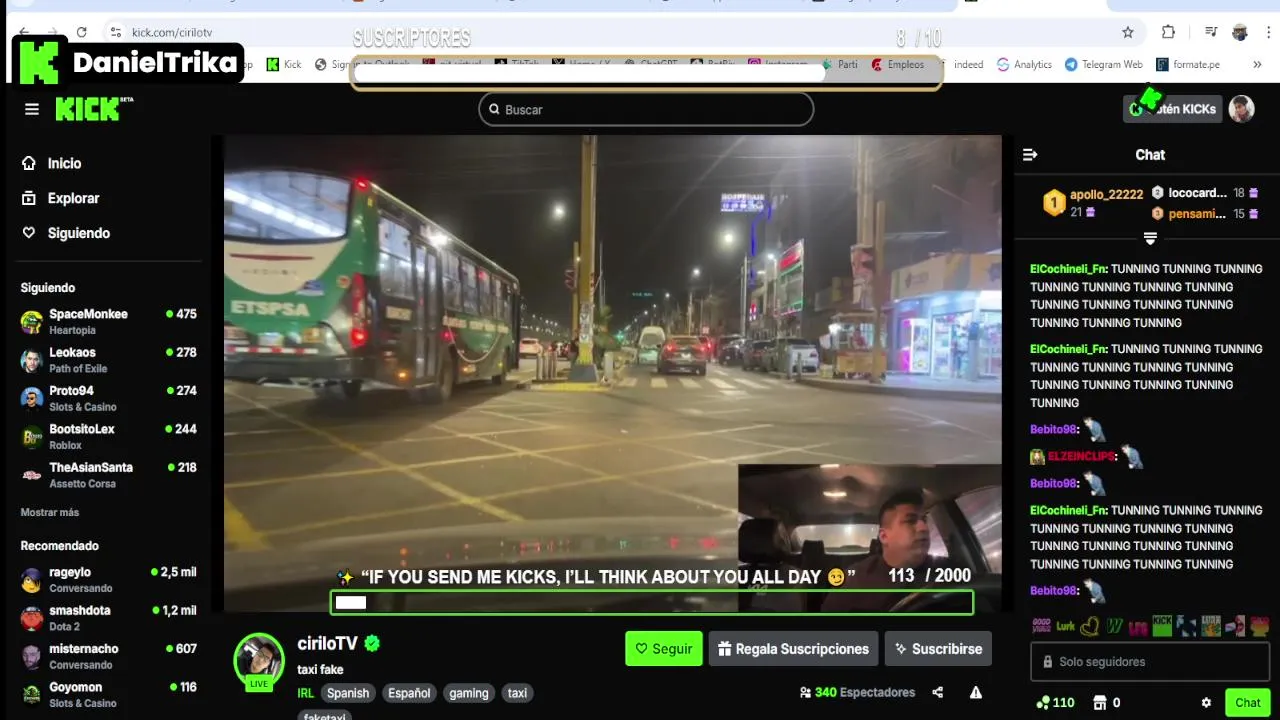The height and width of the screenshot is (720, 1280).
Task: Click the gaming tag
Action: pyautogui.click(x=469, y=693)
